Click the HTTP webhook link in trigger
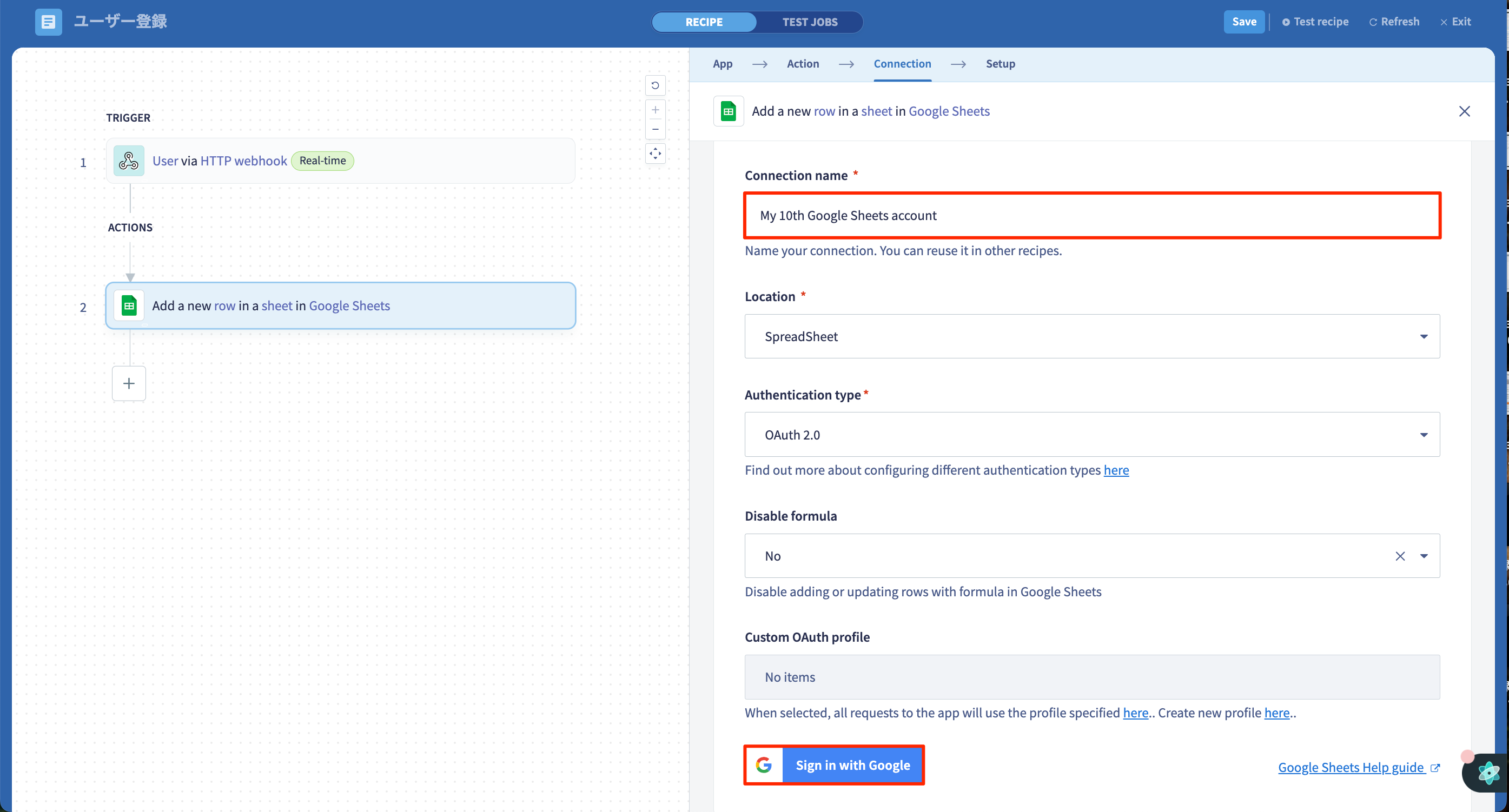 coord(244,161)
